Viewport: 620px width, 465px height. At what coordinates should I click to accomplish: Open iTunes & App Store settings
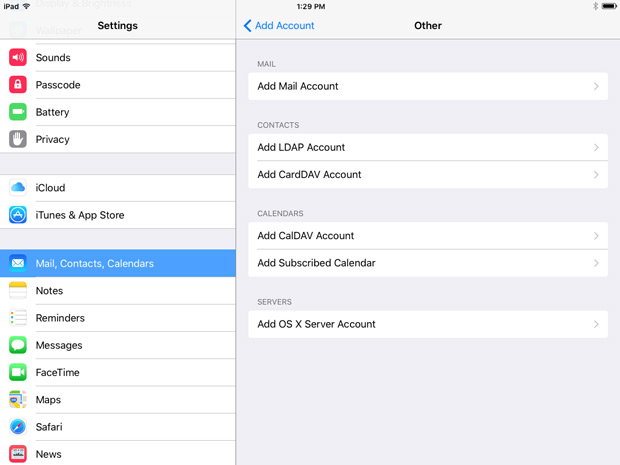118,215
